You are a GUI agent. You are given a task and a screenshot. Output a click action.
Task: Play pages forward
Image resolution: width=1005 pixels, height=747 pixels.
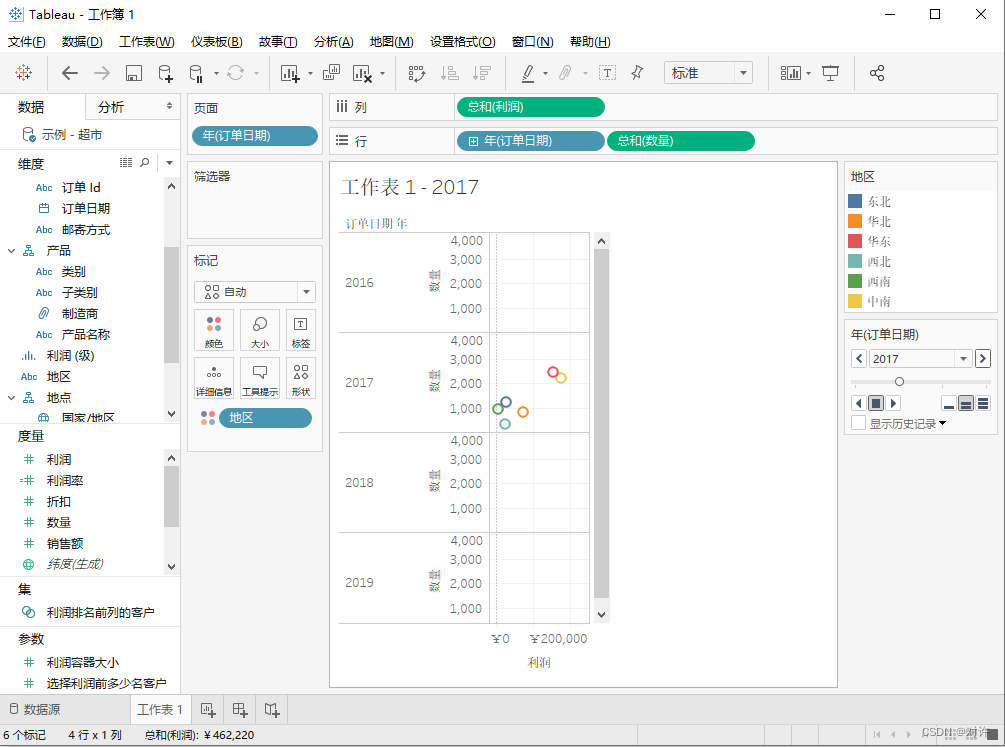click(x=893, y=403)
